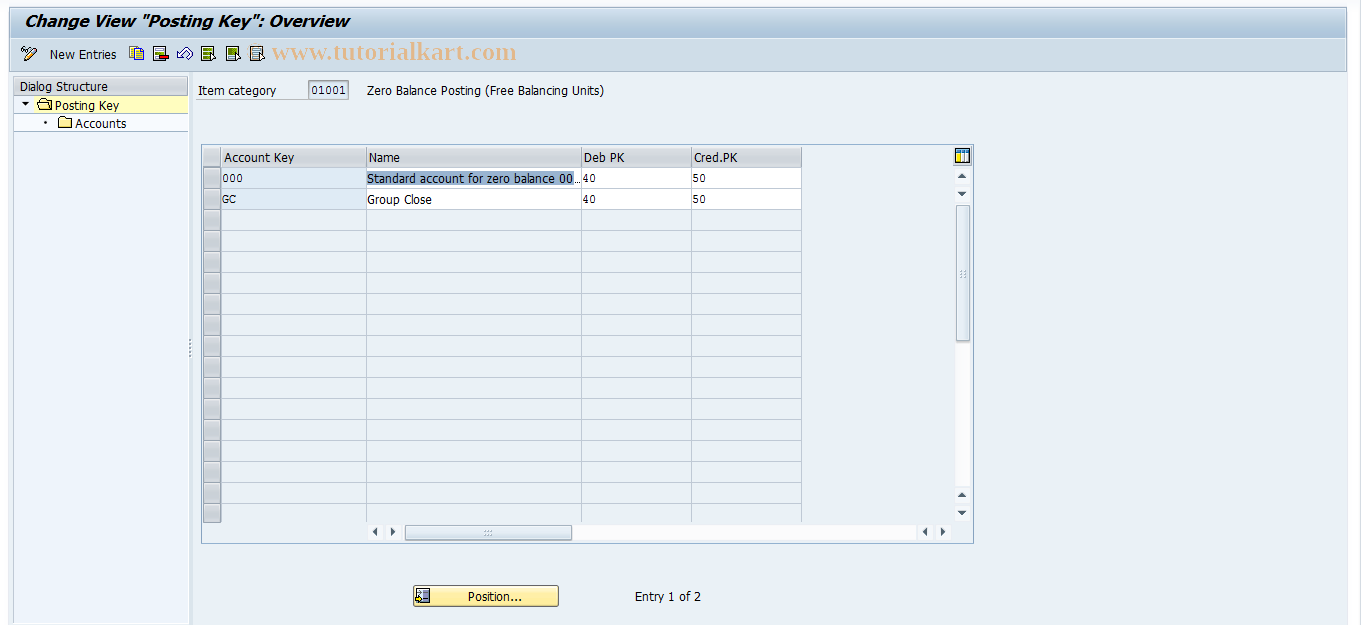Image resolution: width=1361 pixels, height=625 pixels.
Task: Click the Select All icon
Action: click(209, 54)
